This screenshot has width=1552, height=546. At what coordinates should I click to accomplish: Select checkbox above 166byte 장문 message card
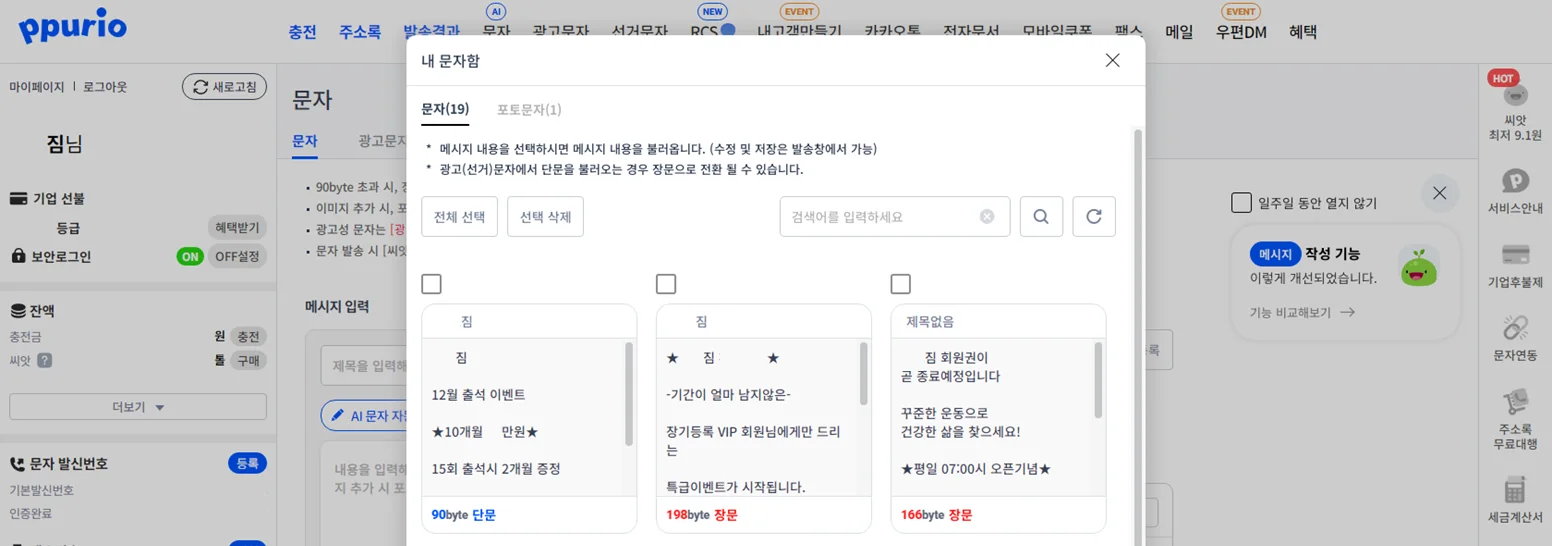(x=900, y=284)
